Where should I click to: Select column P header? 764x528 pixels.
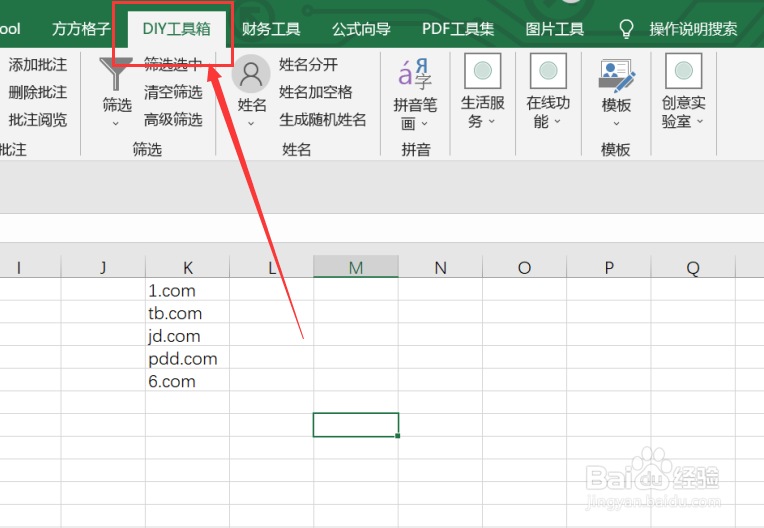[x=609, y=267]
